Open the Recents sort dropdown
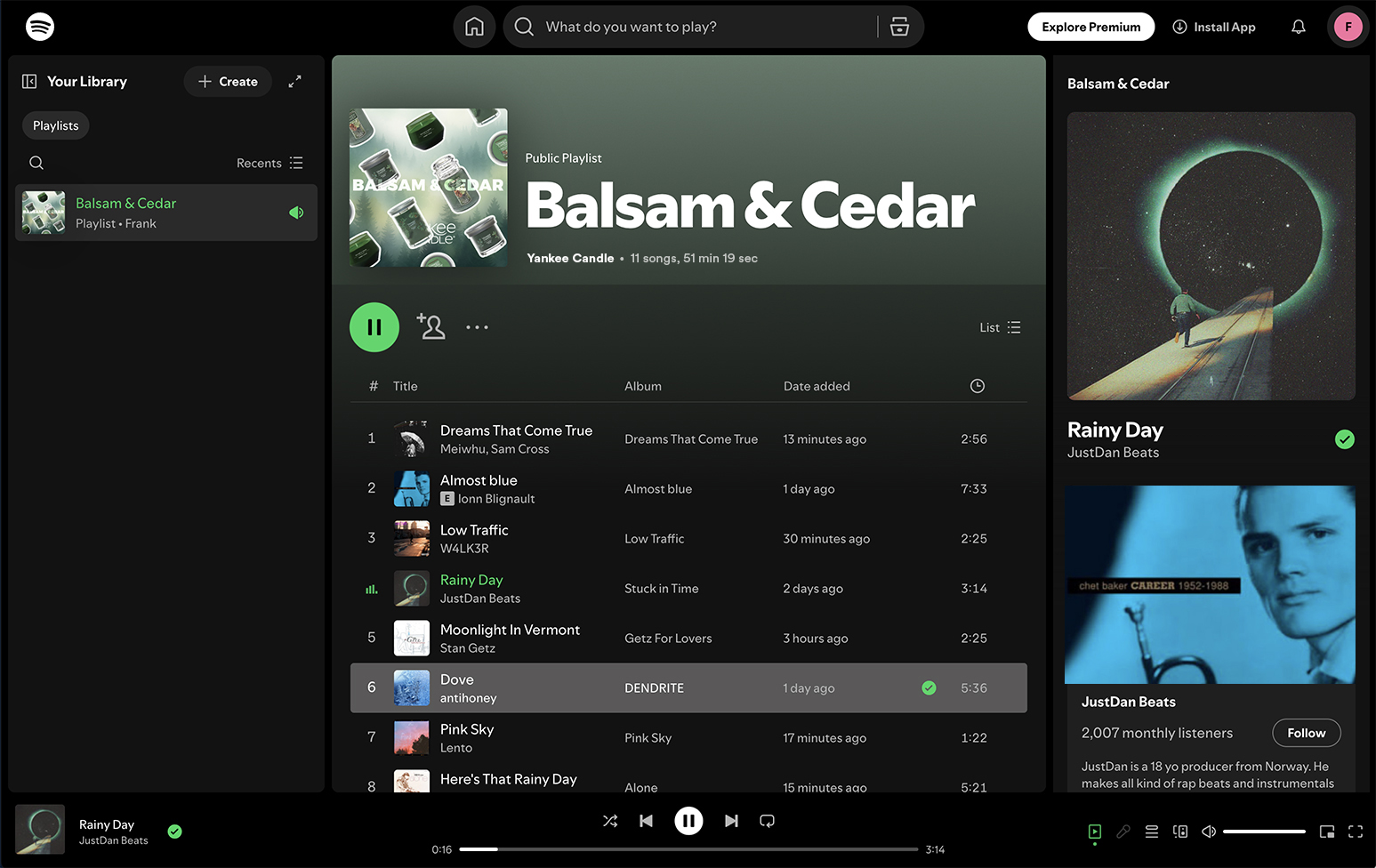 270,163
